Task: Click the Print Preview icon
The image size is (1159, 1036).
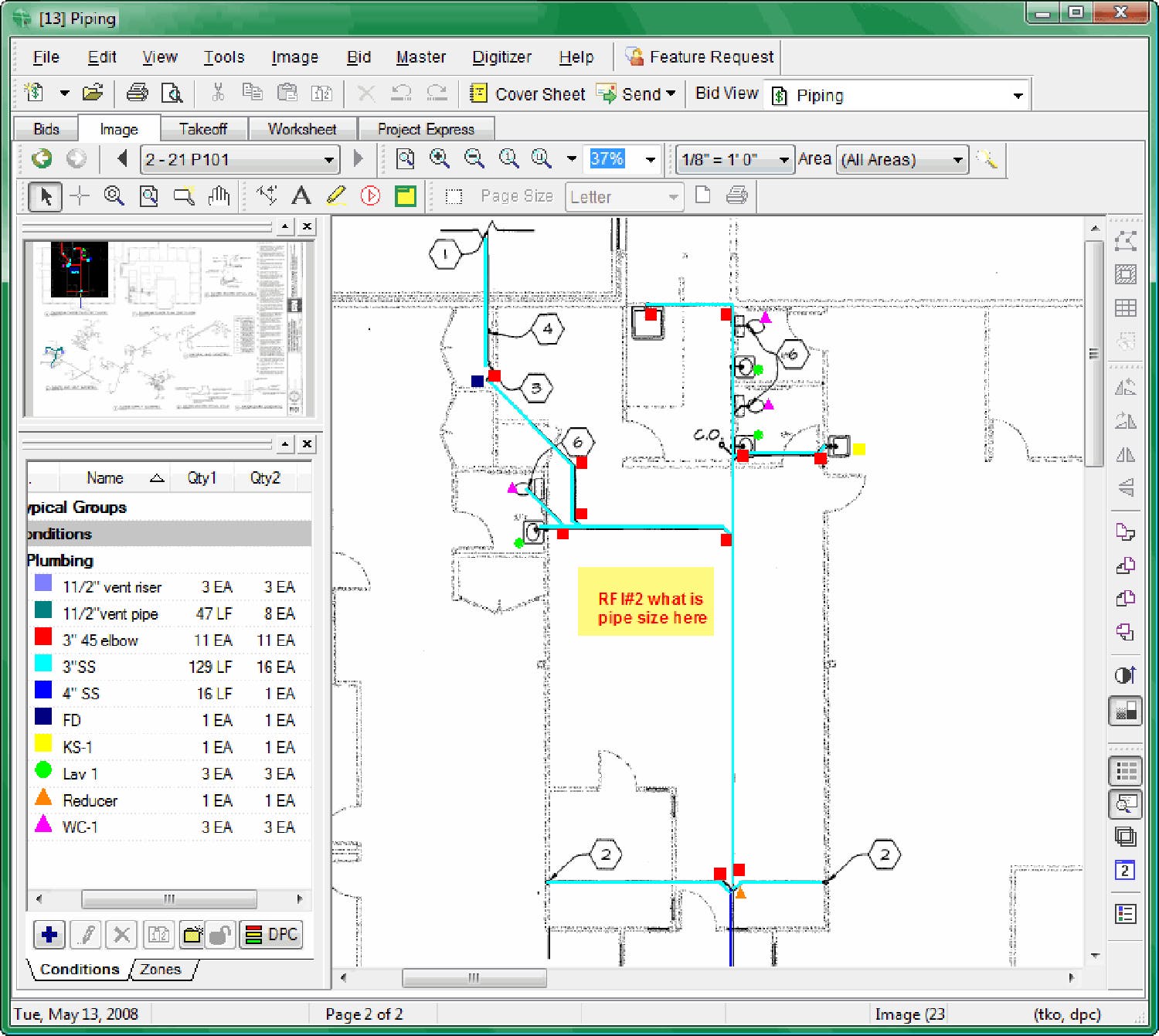Action: pyautogui.click(x=172, y=93)
